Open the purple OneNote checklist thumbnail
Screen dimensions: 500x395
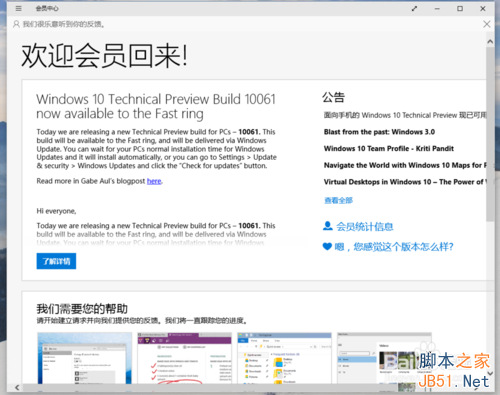click(x=185, y=358)
